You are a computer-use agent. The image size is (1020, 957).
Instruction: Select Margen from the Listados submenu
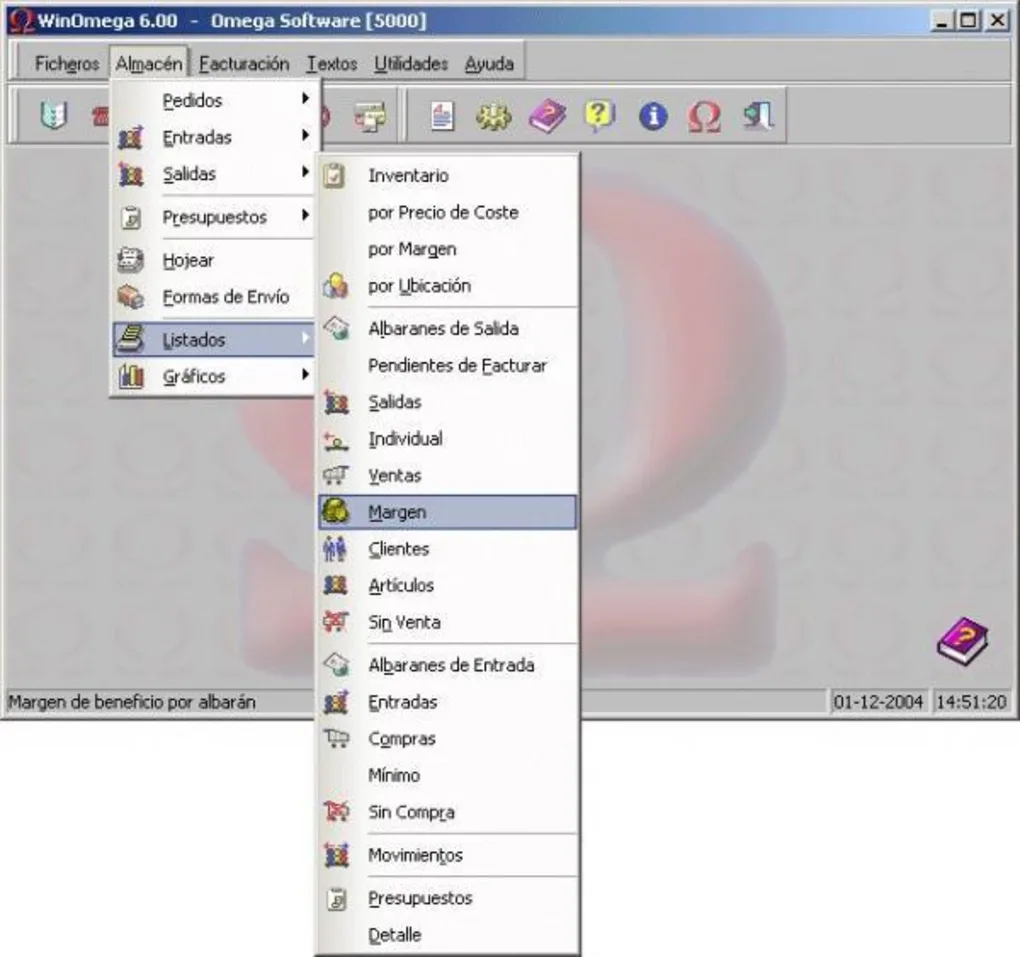(x=397, y=511)
